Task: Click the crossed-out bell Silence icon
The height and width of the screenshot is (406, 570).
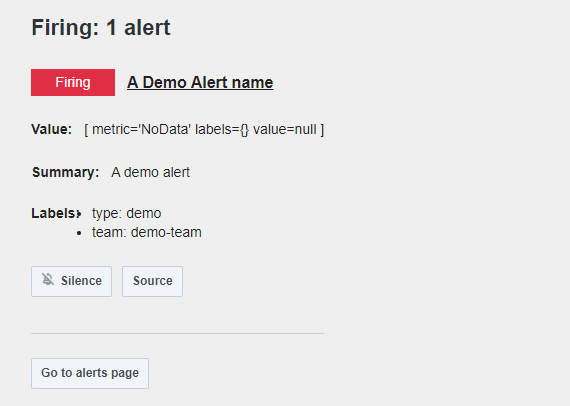Action: pos(48,280)
